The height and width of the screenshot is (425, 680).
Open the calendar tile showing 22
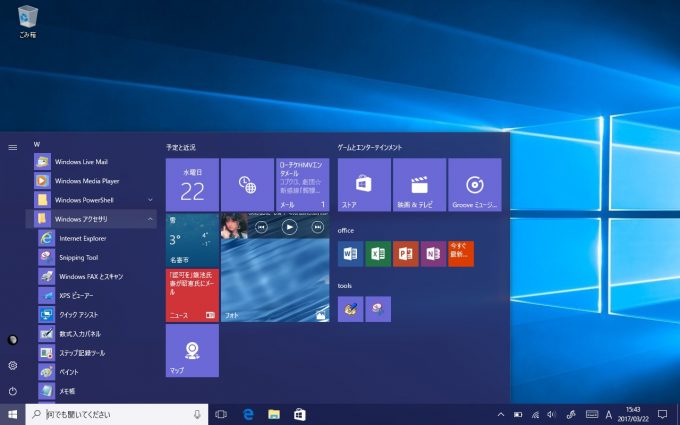tap(192, 185)
